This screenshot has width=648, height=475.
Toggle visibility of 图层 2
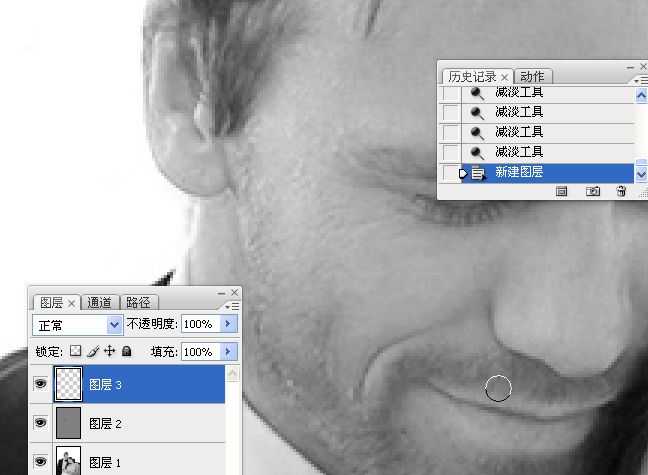click(41, 423)
